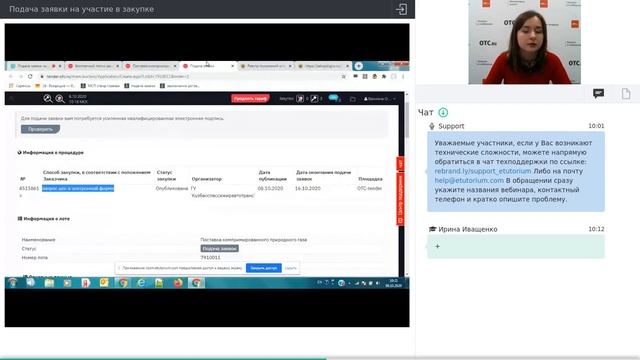Click the browser back arrow
Viewport: 640px width, 360px height.
click(x=11, y=76)
